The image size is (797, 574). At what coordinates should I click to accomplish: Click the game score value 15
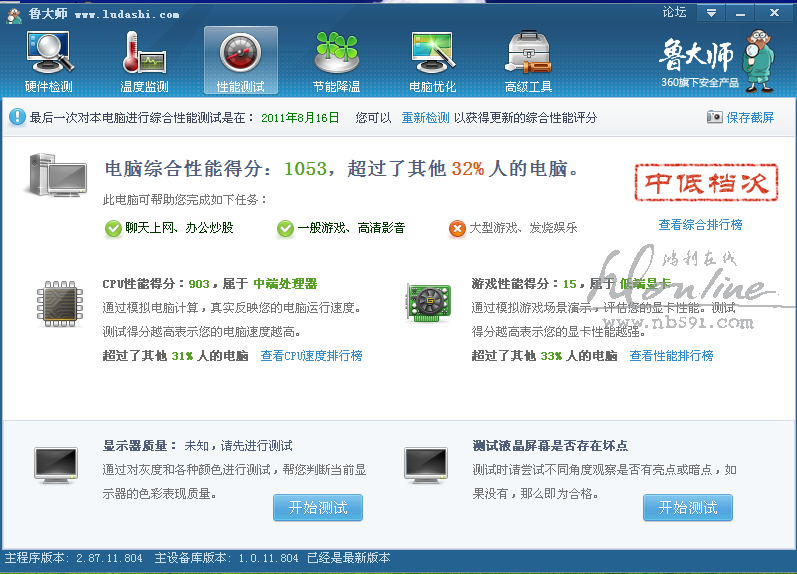coord(570,284)
